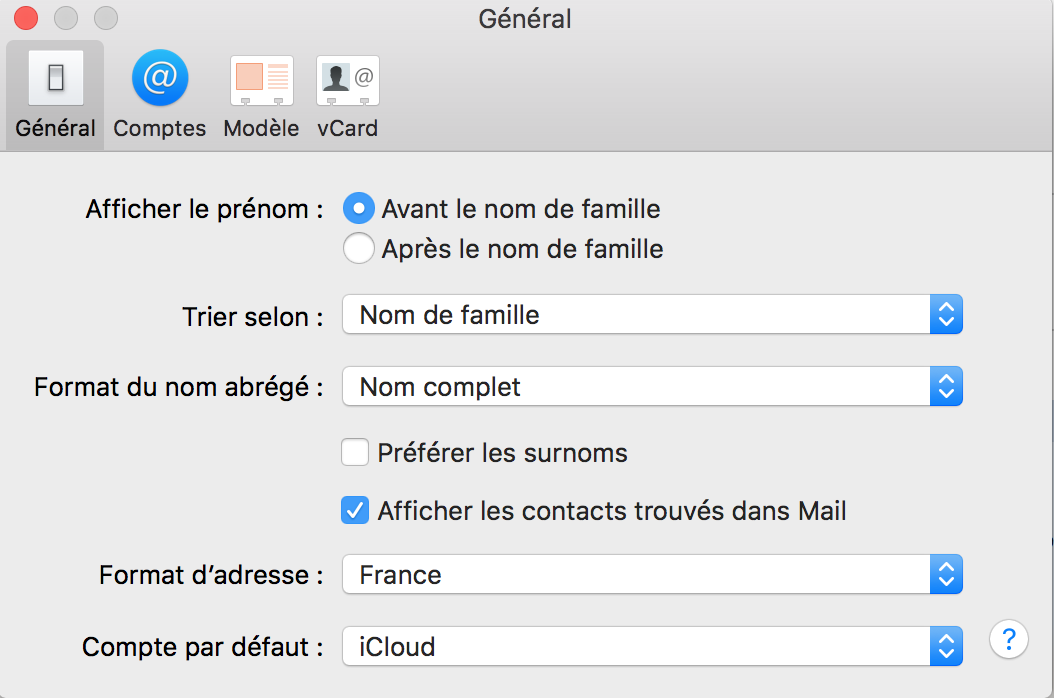The image size is (1054, 698).
Task: Click the red close window button
Action: [26, 18]
